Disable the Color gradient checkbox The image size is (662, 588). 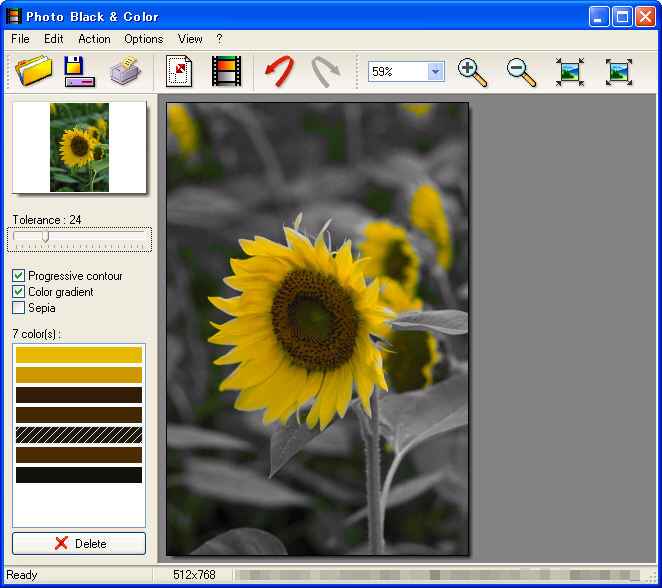[x=18, y=292]
